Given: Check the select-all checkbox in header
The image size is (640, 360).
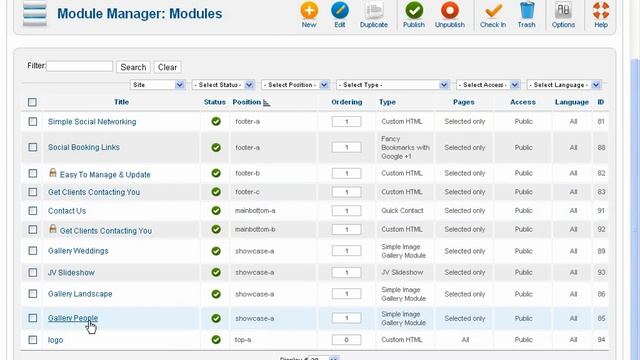Looking at the screenshot, I should click(x=32, y=102).
